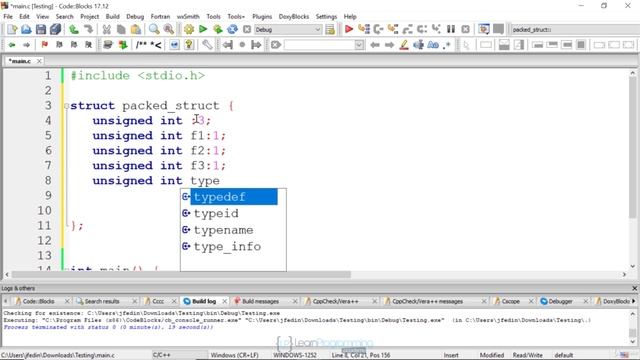Open Find with magnifier icon
Image resolution: width=640 pixels, height=360 pixels.
coord(154,29)
